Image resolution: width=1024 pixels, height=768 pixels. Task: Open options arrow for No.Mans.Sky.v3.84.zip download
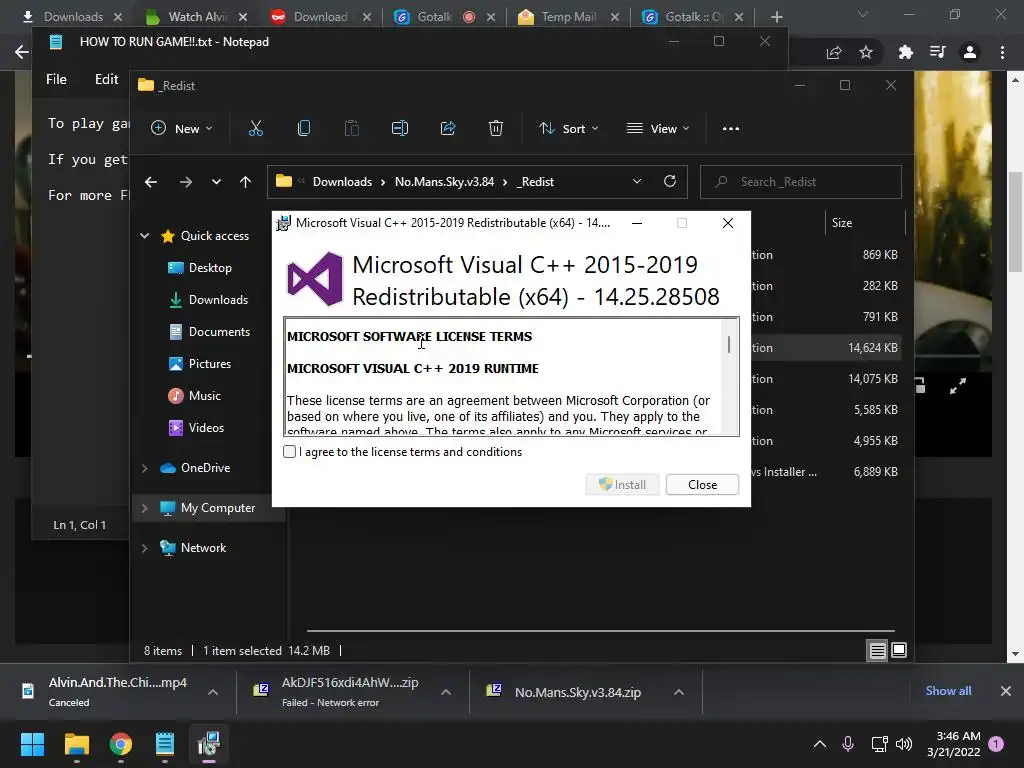tap(679, 692)
